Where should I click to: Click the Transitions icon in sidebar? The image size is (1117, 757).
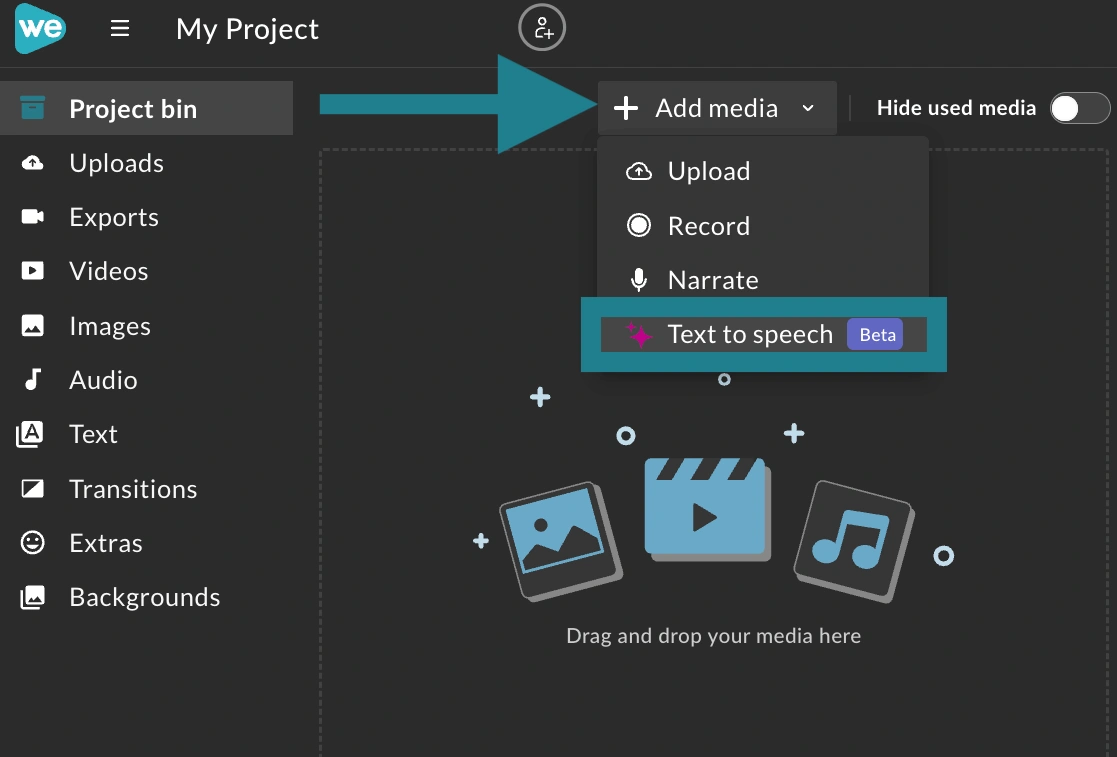[33, 489]
